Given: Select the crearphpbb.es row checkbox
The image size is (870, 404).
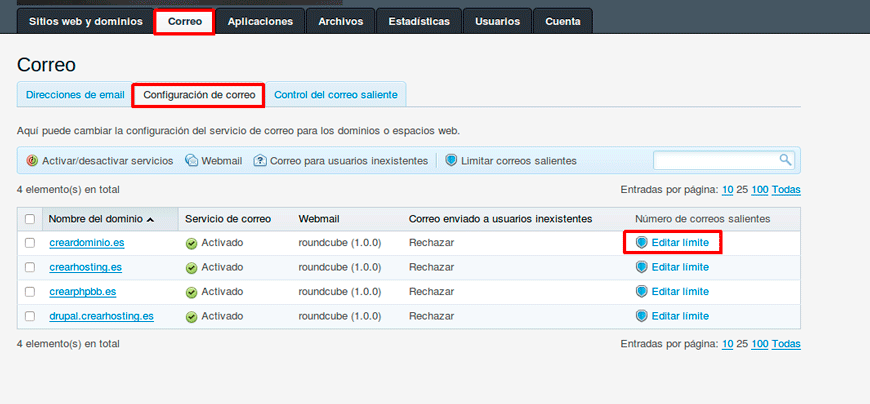Looking at the screenshot, I should point(30,292).
